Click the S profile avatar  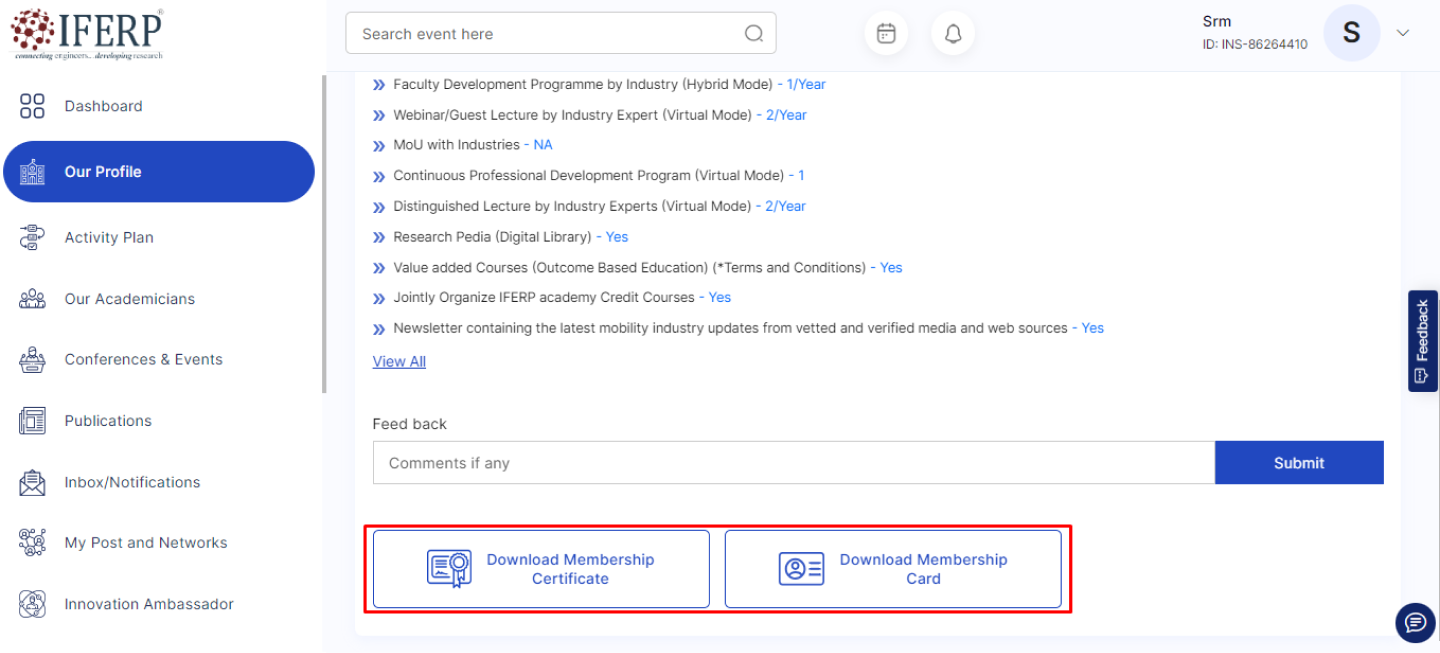(1351, 33)
